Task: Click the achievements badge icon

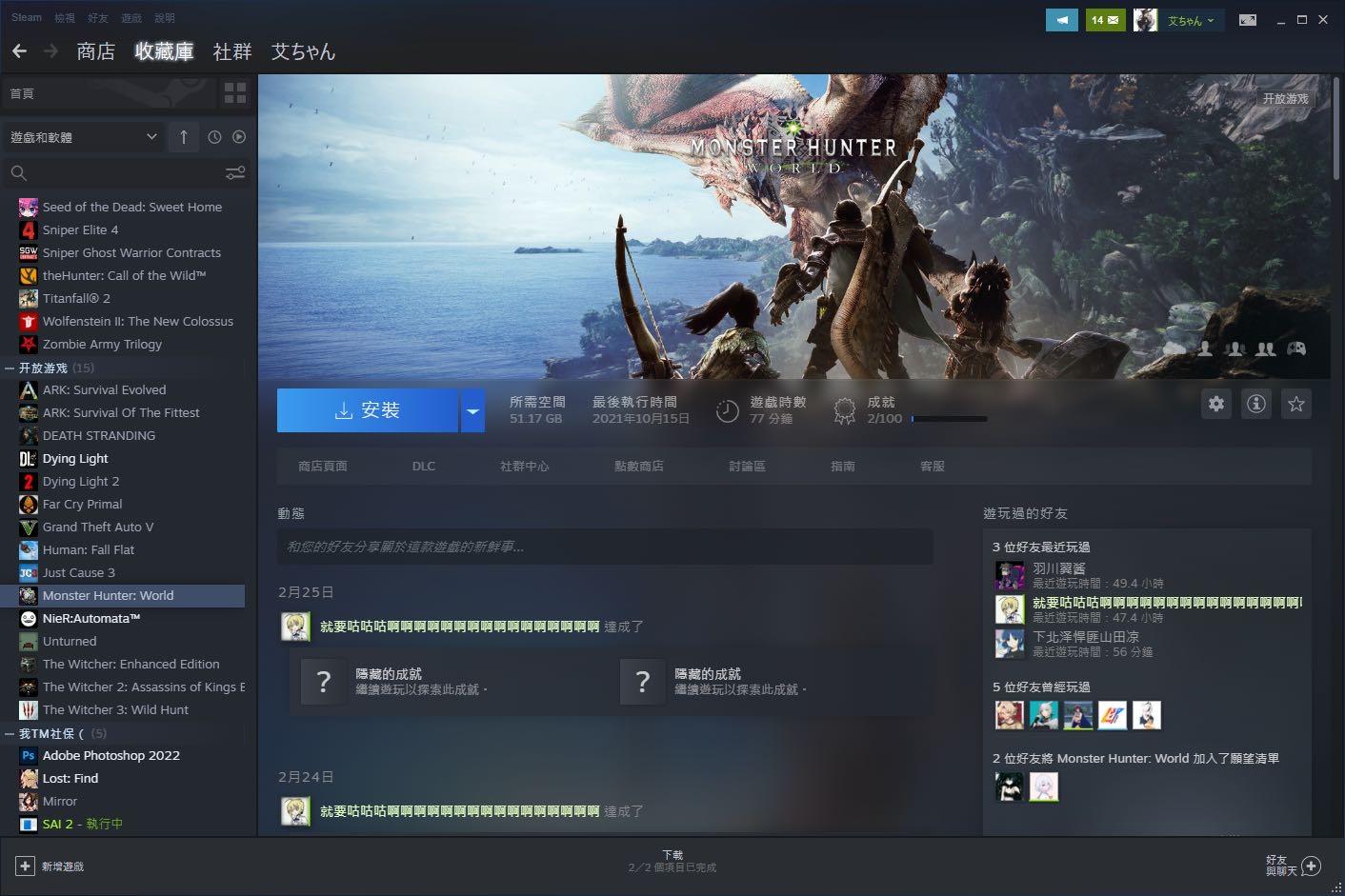Action: pyautogui.click(x=844, y=410)
